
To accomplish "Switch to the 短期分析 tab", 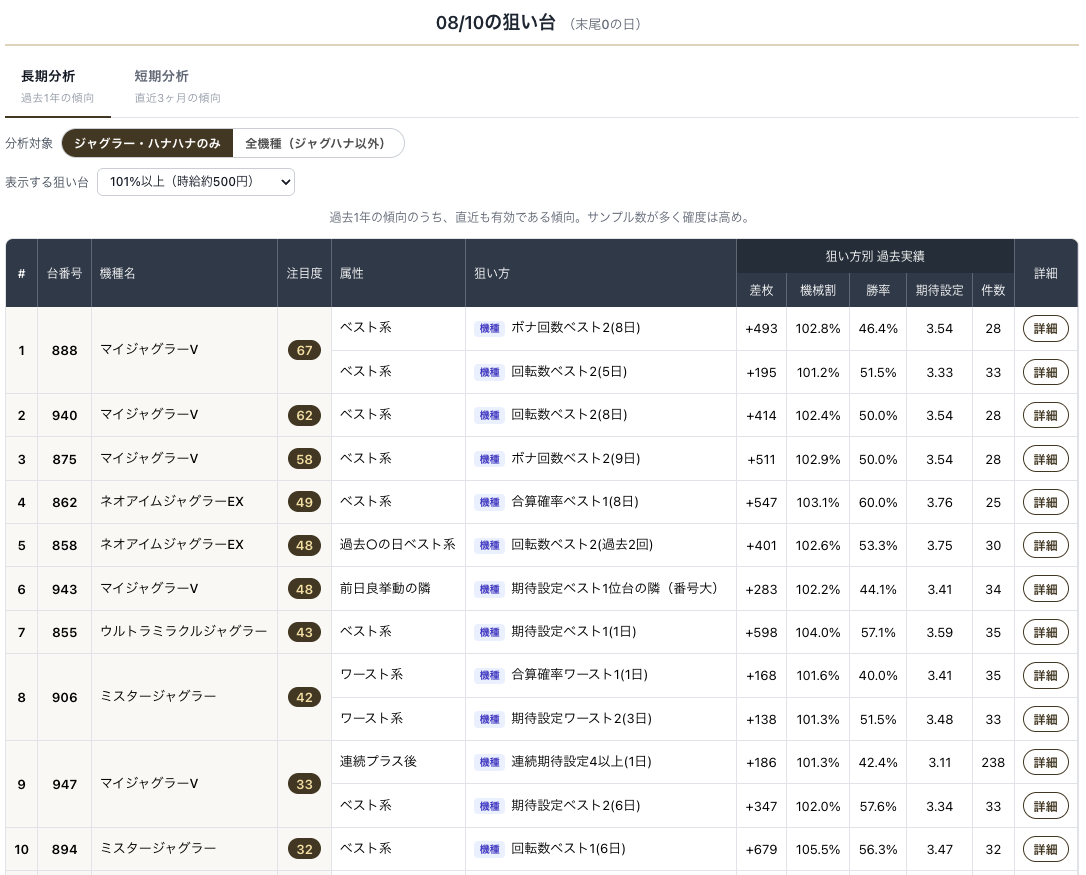I will tap(177, 86).
